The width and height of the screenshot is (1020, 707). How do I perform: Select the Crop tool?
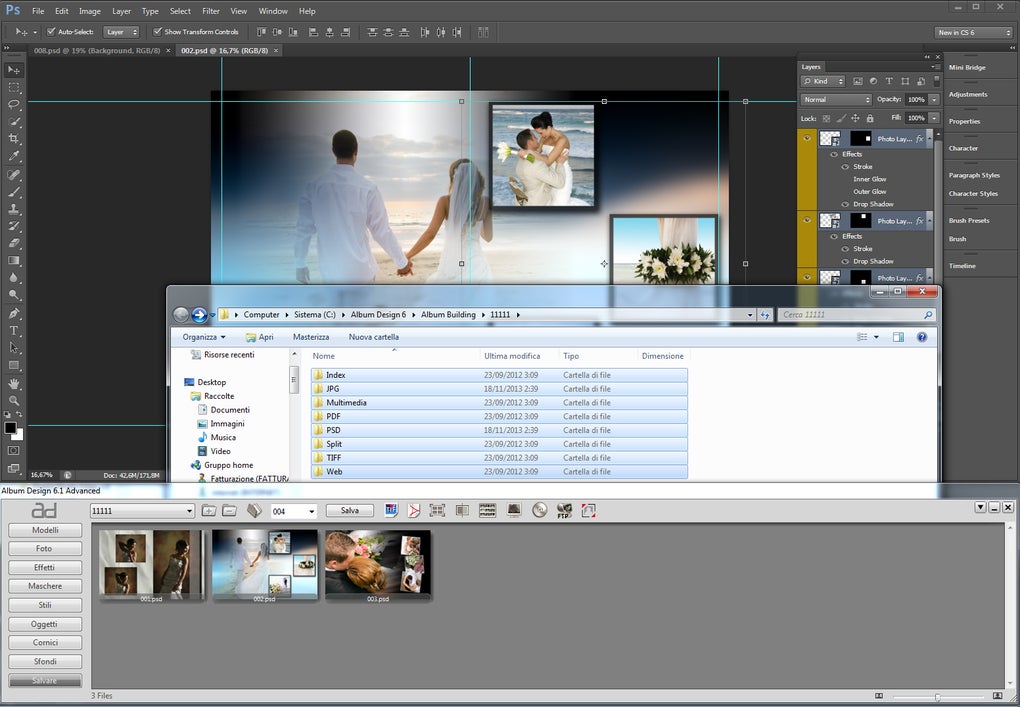point(14,139)
